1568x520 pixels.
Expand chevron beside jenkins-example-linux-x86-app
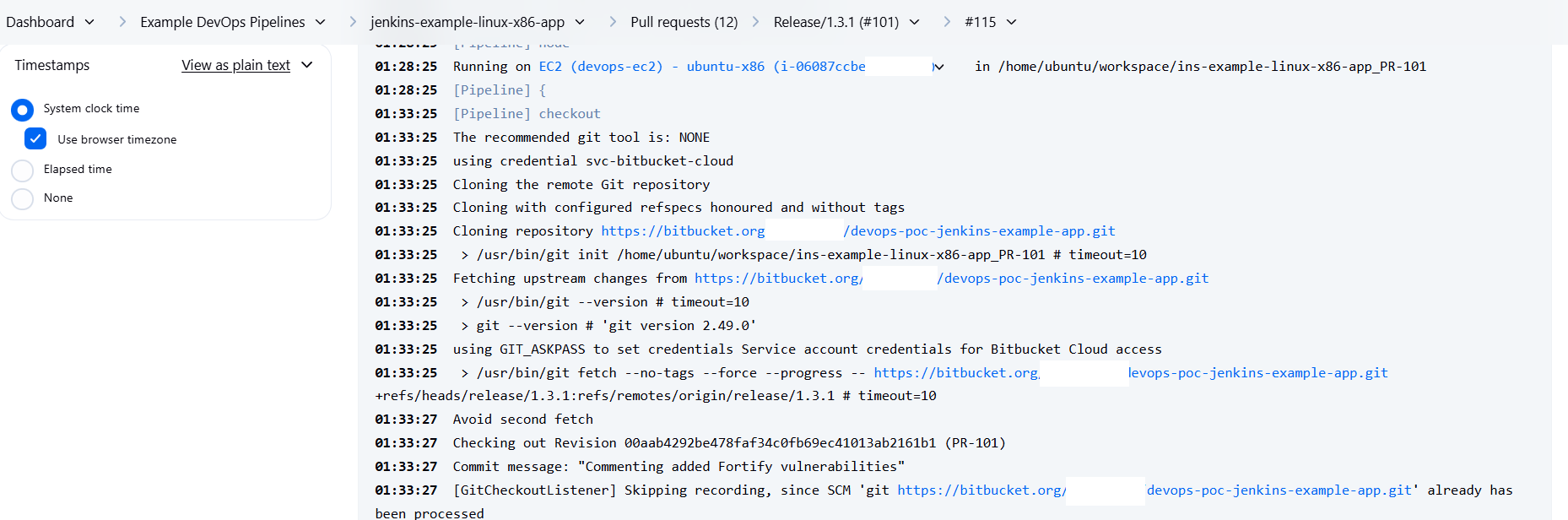tap(580, 22)
